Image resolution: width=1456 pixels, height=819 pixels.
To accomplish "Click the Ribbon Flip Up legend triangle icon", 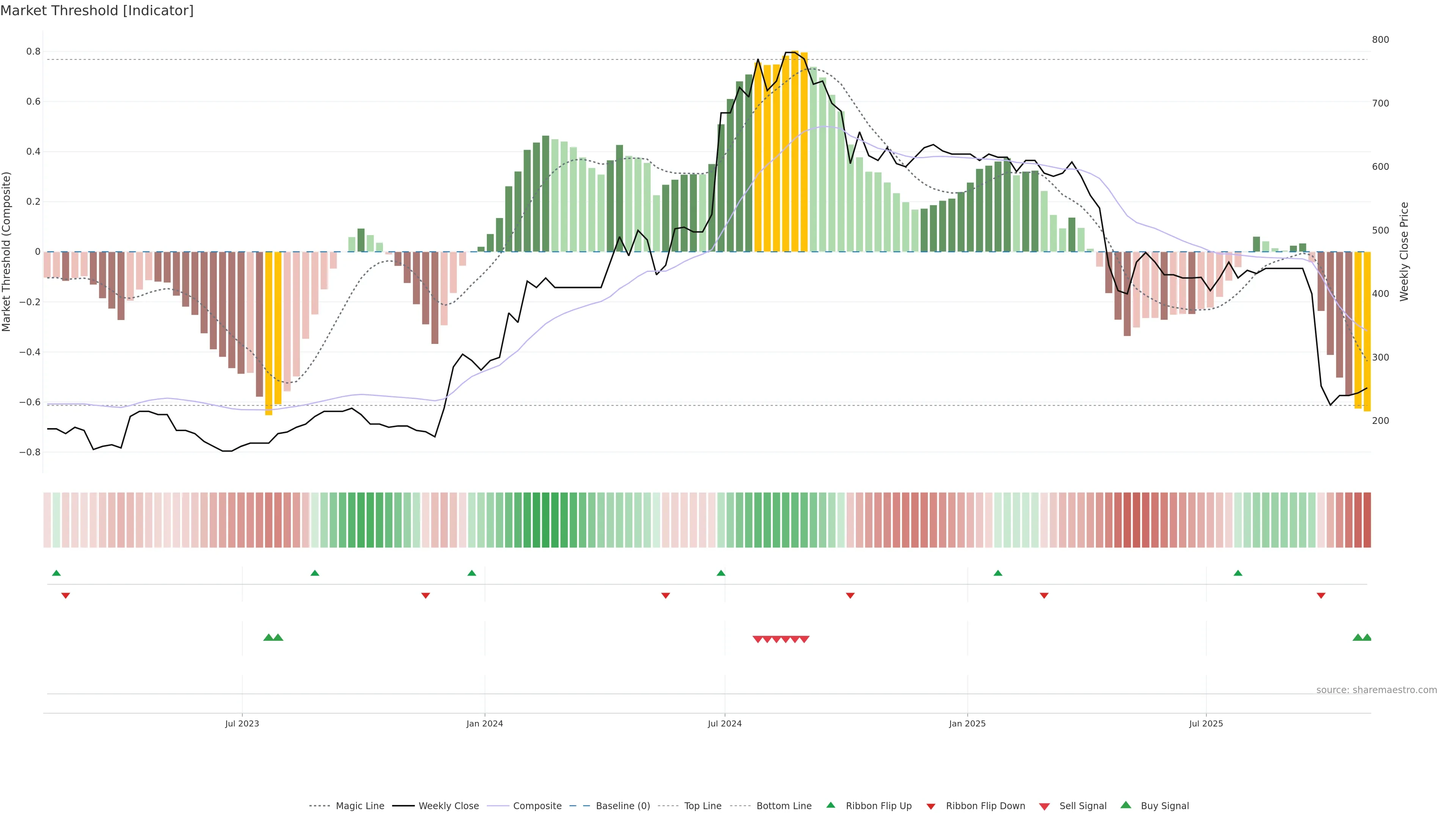I will tap(830, 805).
